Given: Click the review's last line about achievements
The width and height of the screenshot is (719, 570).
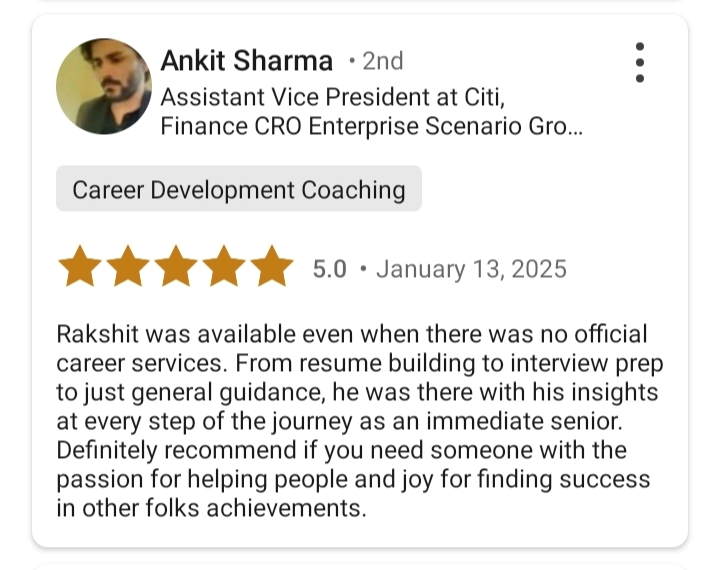Looking at the screenshot, I should point(212,508).
